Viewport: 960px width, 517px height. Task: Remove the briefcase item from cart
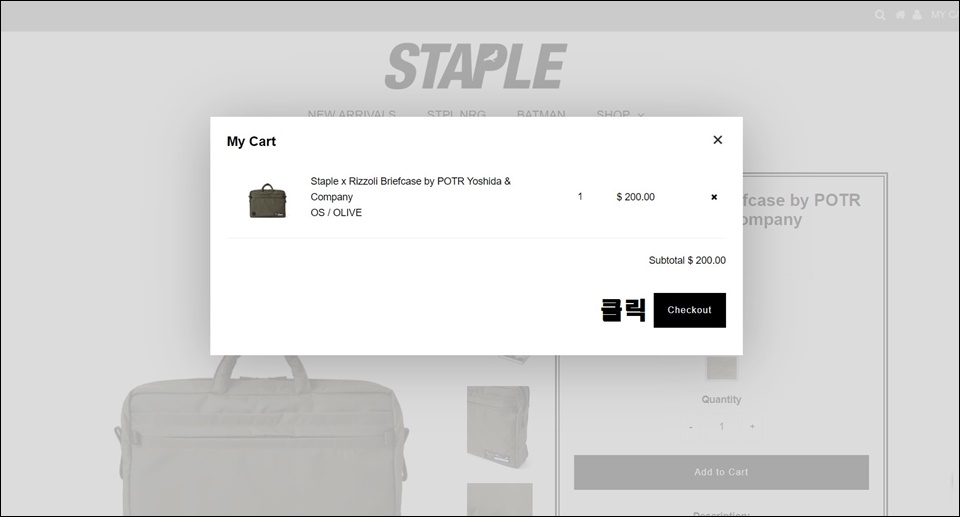[714, 197]
